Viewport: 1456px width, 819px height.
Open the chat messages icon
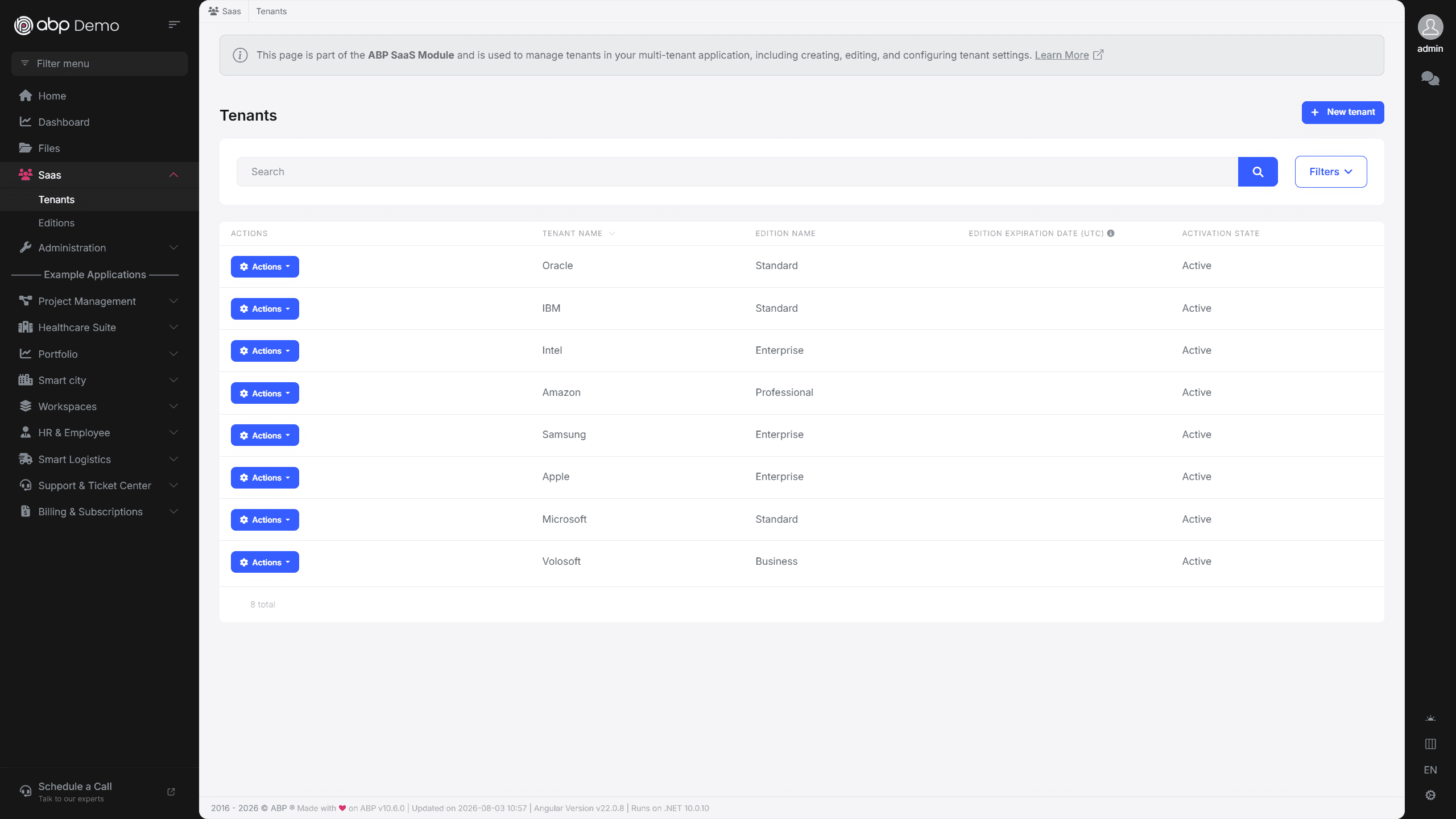click(1430, 78)
